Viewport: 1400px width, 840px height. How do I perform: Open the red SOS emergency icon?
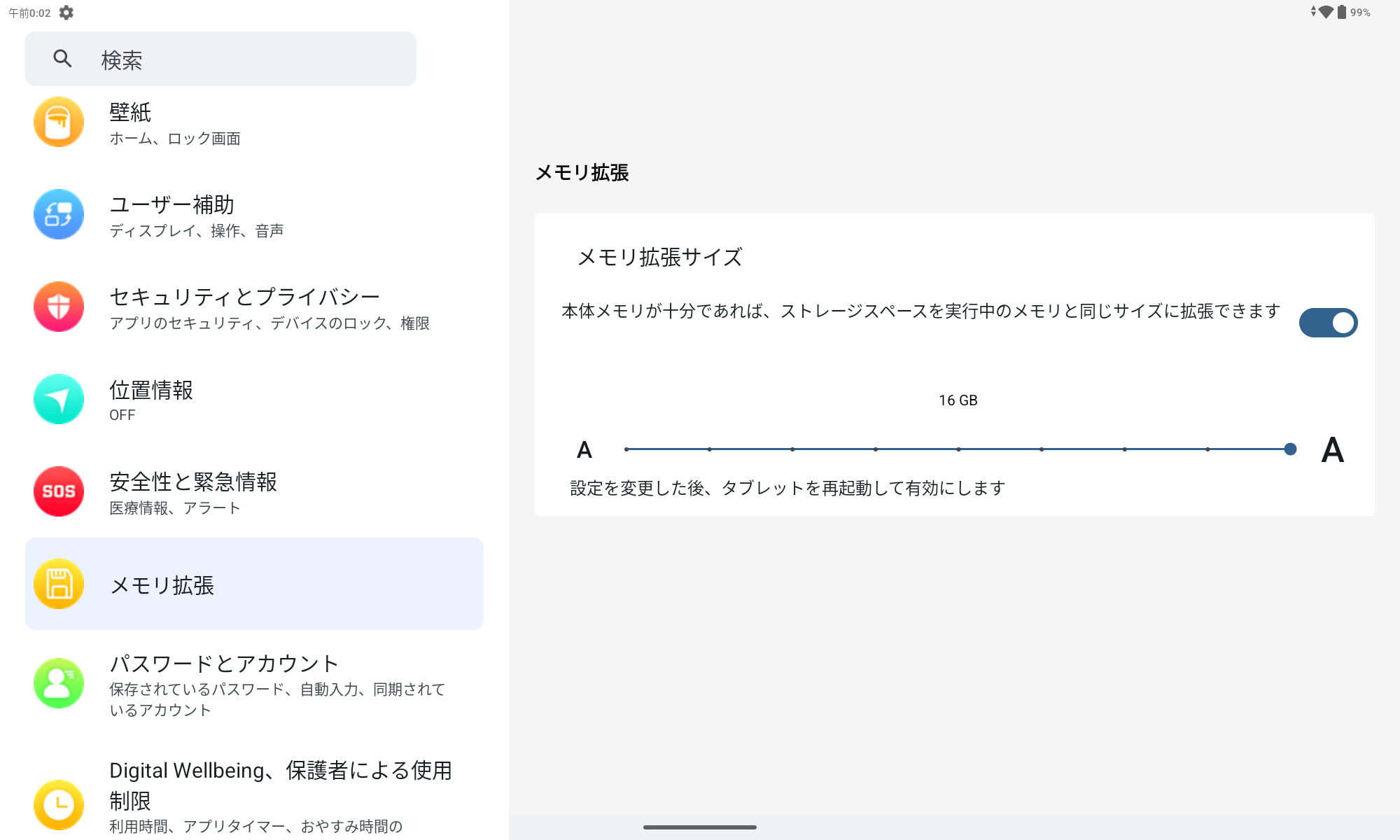59,491
